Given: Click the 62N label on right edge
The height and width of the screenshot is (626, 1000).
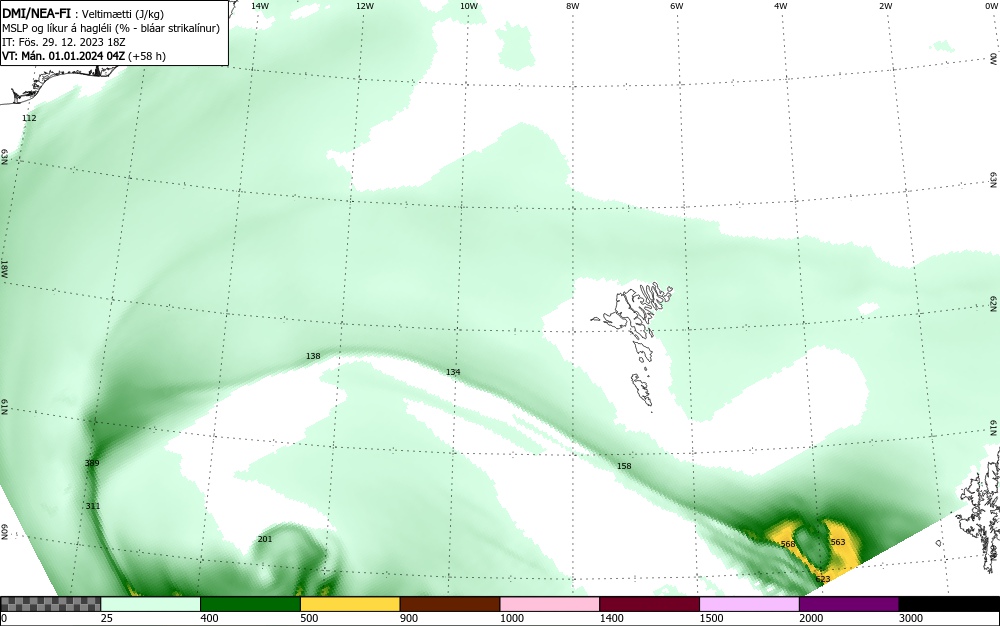Looking at the screenshot, I should (x=994, y=303).
